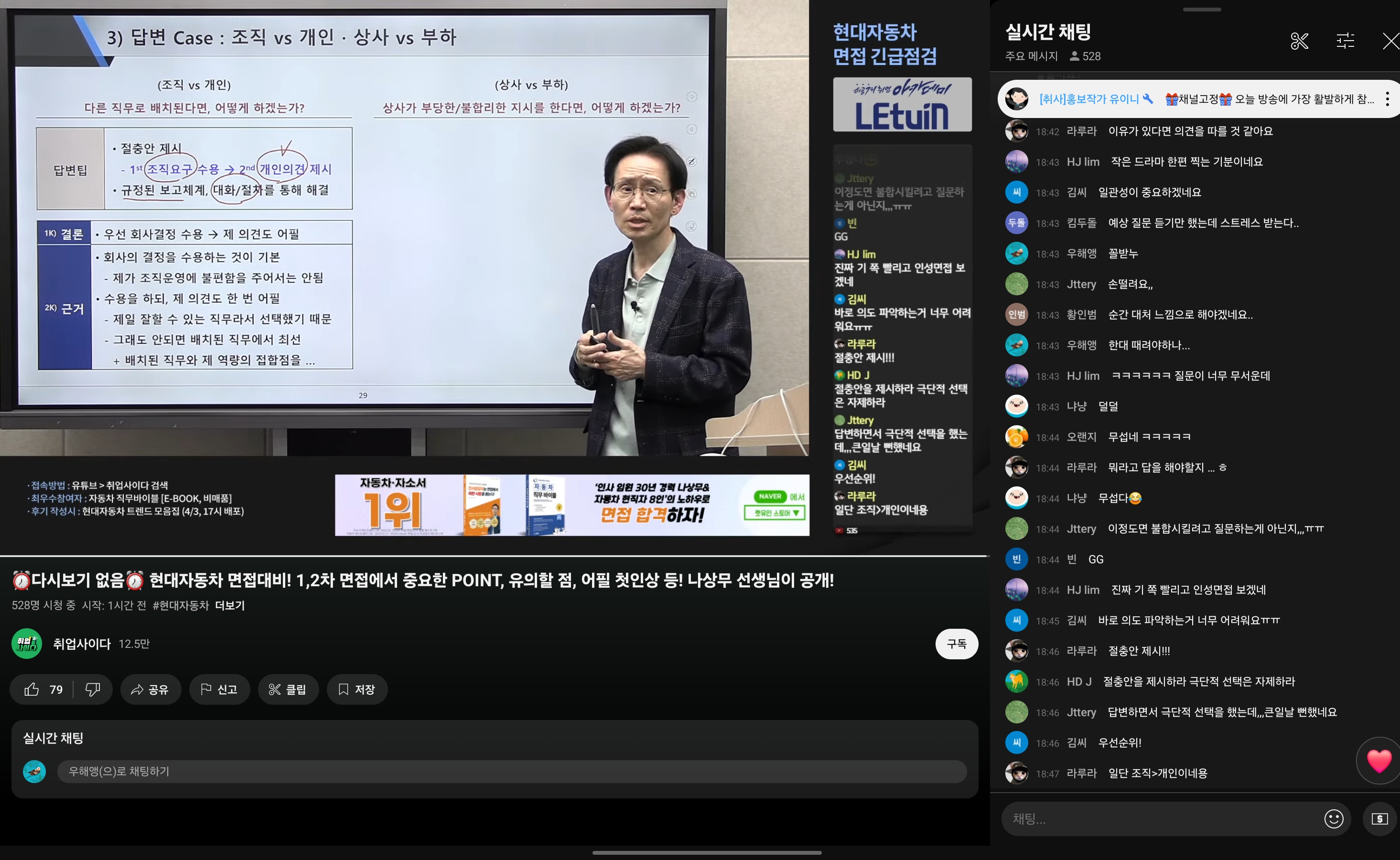Click message '절충안 제시!!!' in right chat
Viewport: 1400px width, 860px height.
(1139, 651)
